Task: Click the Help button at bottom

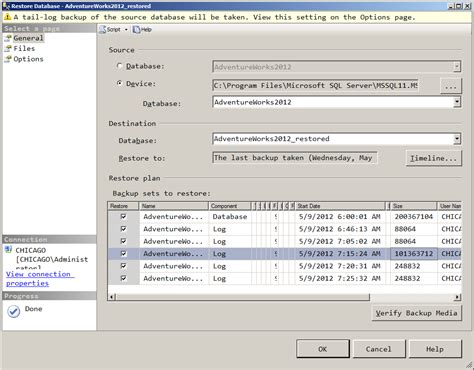Action: [x=435, y=349]
